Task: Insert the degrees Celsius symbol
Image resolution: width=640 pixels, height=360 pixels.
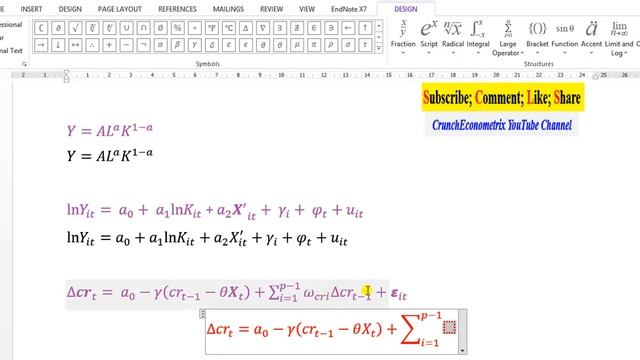Action: 229,28
